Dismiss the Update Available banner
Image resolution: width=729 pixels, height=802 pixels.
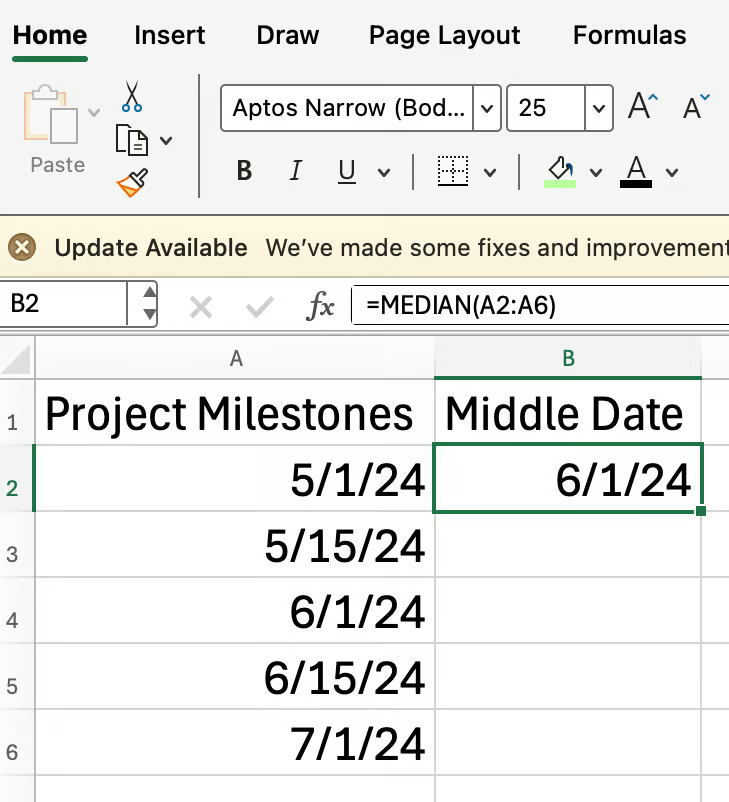pos(22,247)
